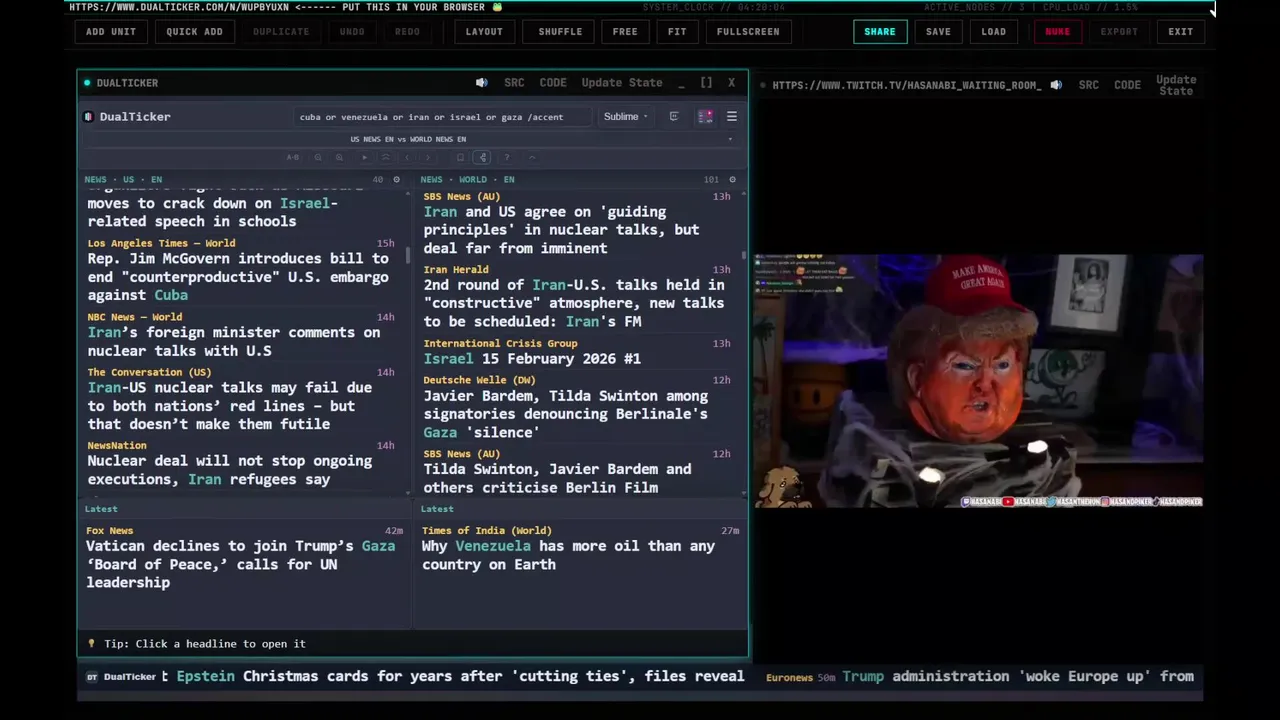The height and width of the screenshot is (720, 1280).
Task: Open the headline Why Venezuela has more oil
Action: tap(568, 555)
